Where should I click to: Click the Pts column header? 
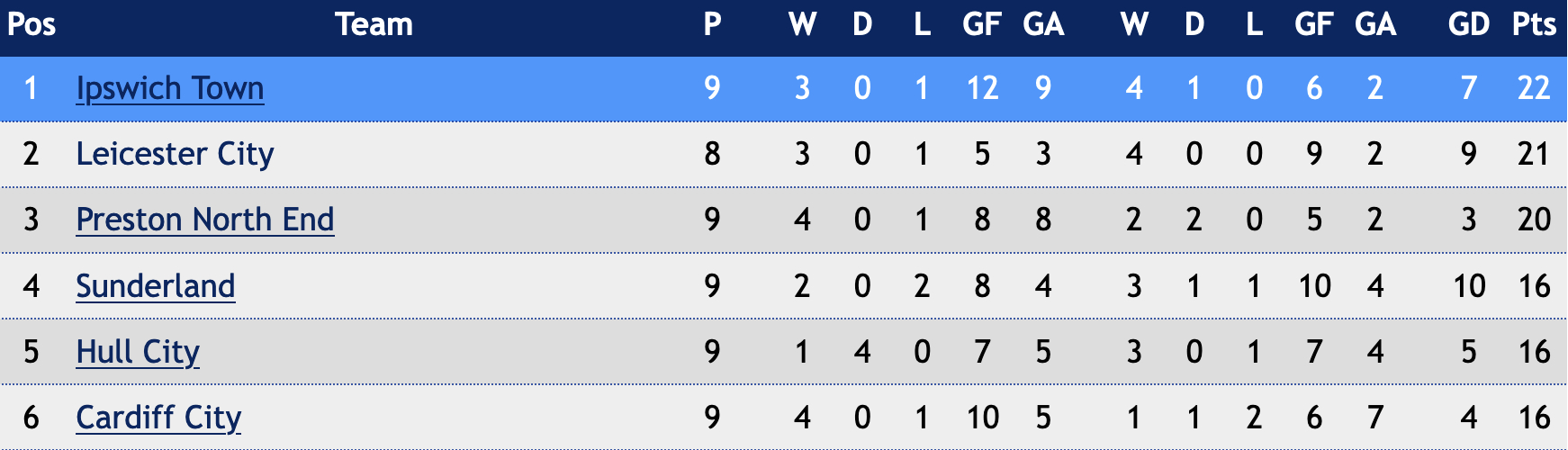[x=1534, y=24]
